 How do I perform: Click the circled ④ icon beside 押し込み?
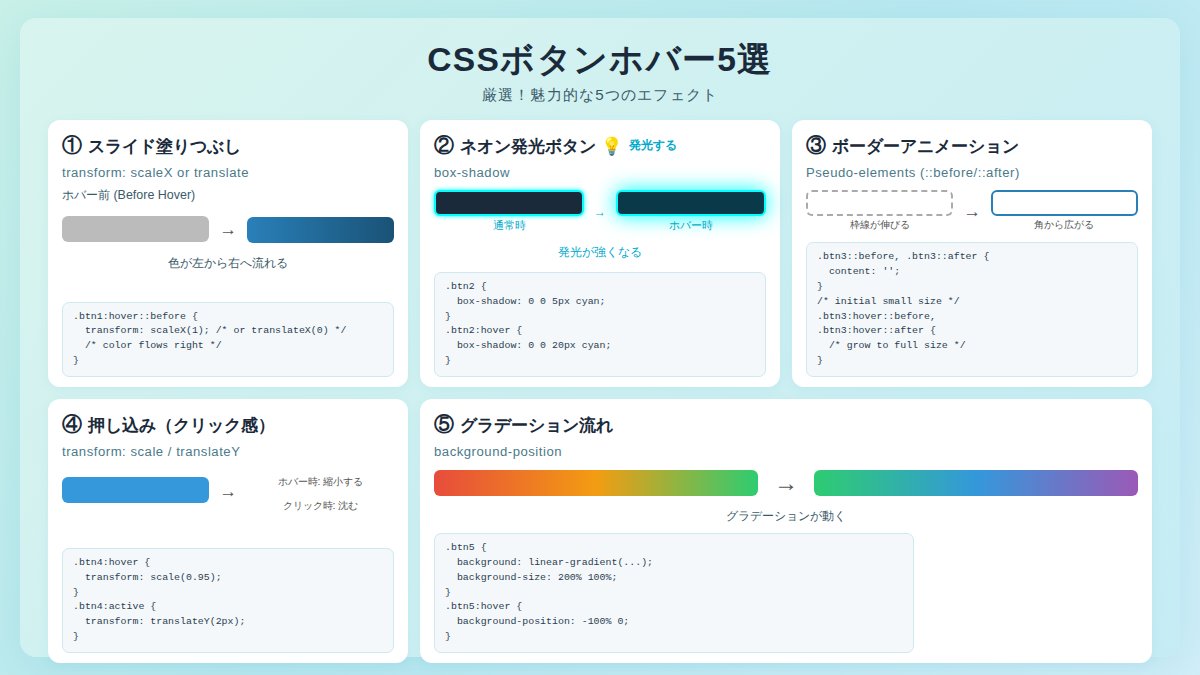coord(70,425)
